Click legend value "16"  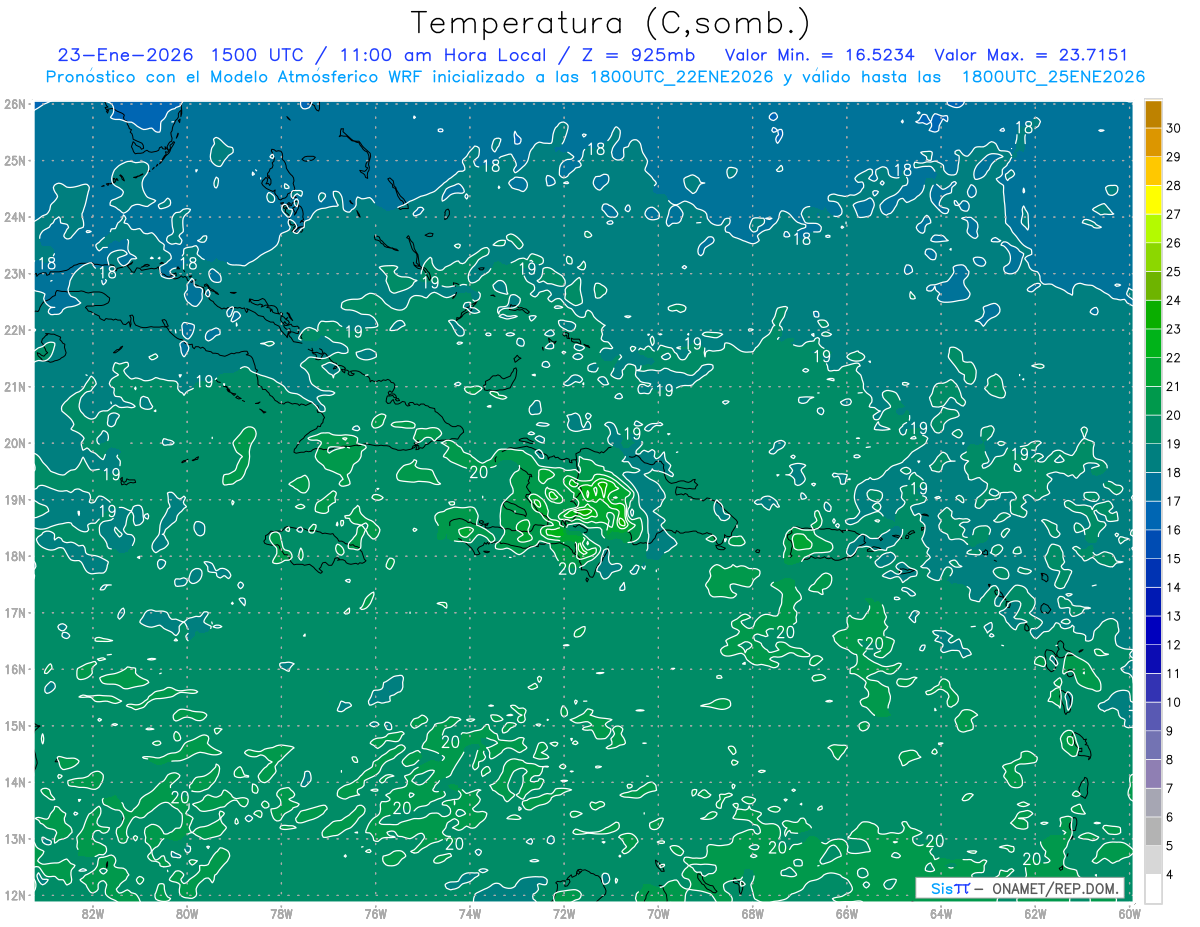1174,530
